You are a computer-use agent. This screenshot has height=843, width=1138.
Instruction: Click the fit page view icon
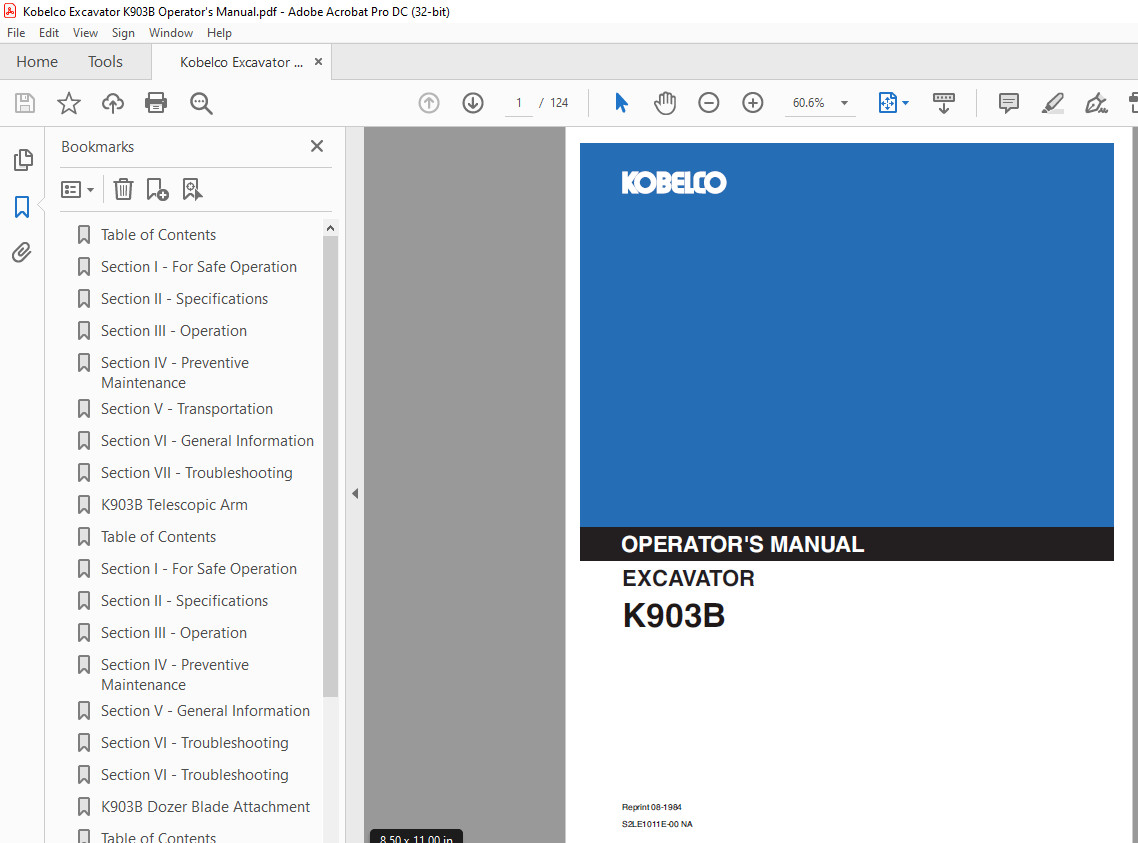[888, 102]
